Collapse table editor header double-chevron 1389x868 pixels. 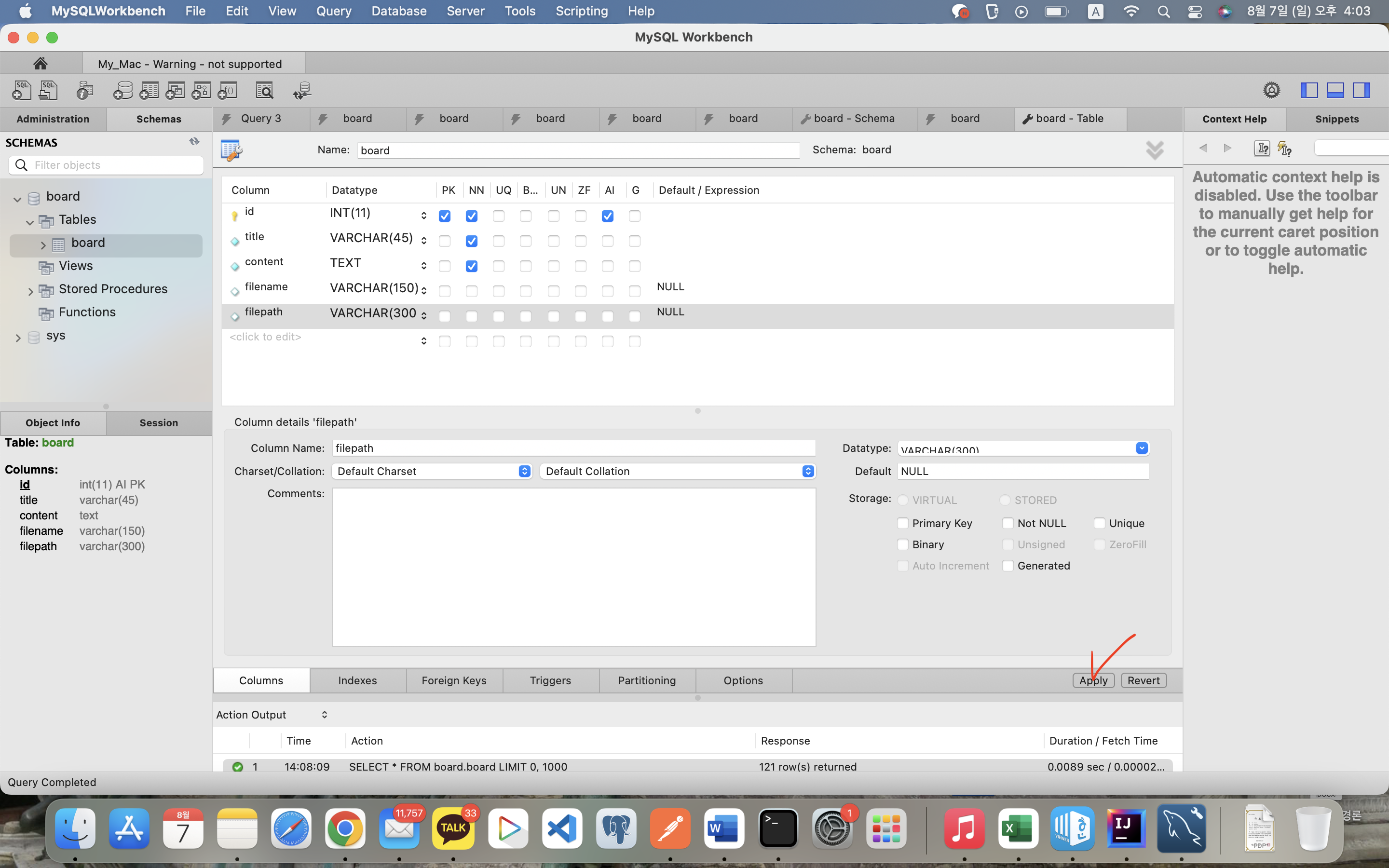pyautogui.click(x=1155, y=150)
